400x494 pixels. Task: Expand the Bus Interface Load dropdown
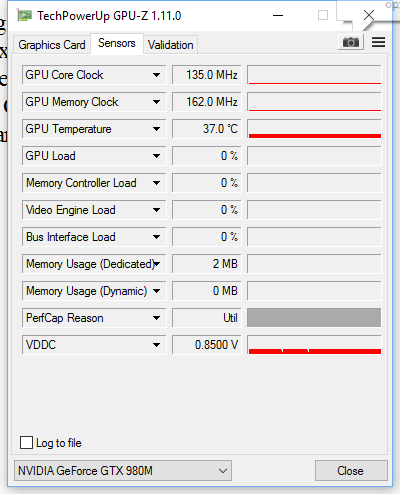pyautogui.click(x=156, y=237)
